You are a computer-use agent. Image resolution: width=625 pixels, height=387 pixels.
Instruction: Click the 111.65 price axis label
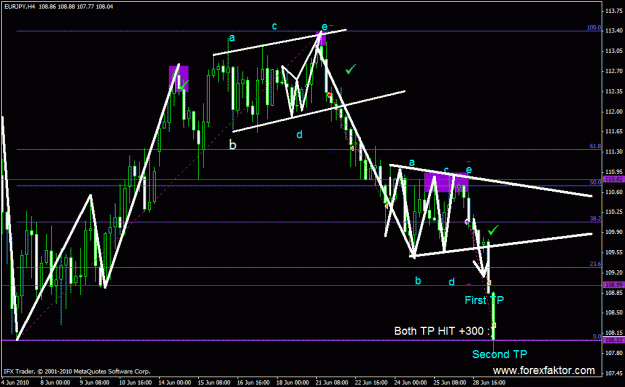coord(614,132)
